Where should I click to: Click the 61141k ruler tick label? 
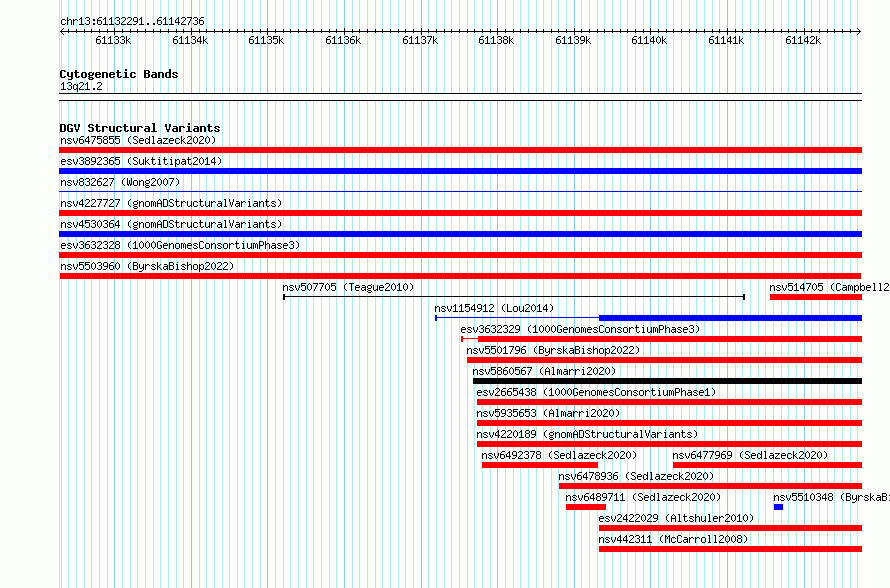pyautogui.click(x=727, y=40)
